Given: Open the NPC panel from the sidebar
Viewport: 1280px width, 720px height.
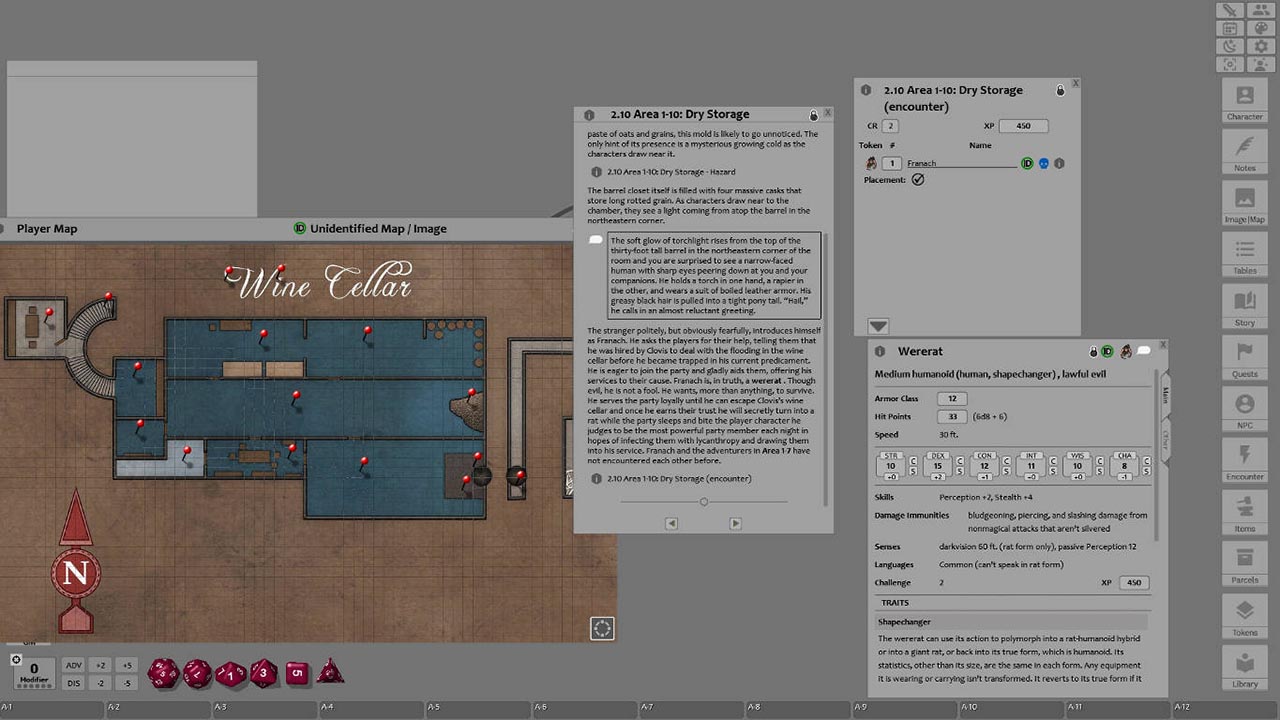Looking at the screenshot, I should (x=1244, y=408).
